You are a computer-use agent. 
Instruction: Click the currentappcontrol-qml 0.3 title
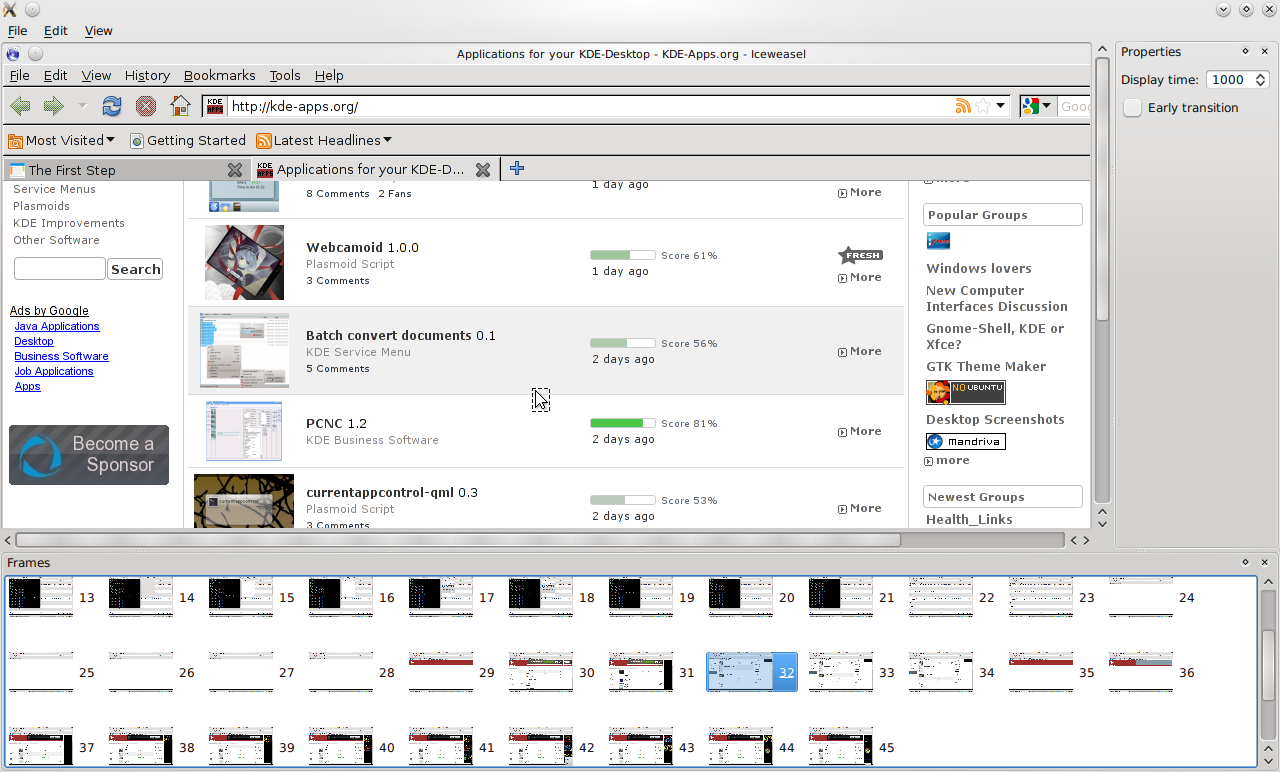tap(392, 493)
